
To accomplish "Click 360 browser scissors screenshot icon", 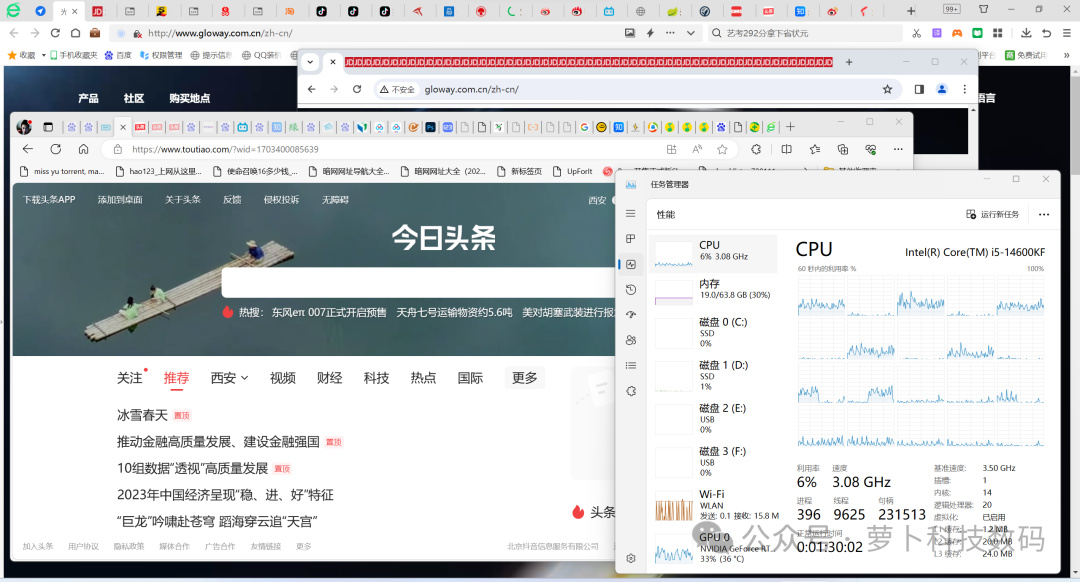I will 916,33.
